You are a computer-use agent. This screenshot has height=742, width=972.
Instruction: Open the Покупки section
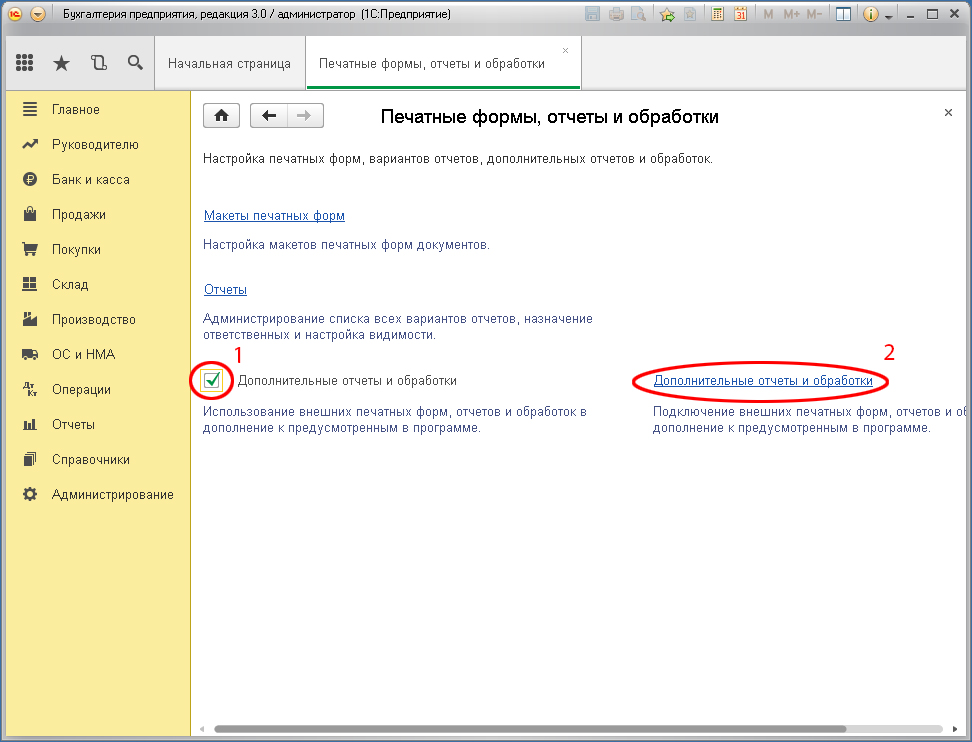pos(96,250)
